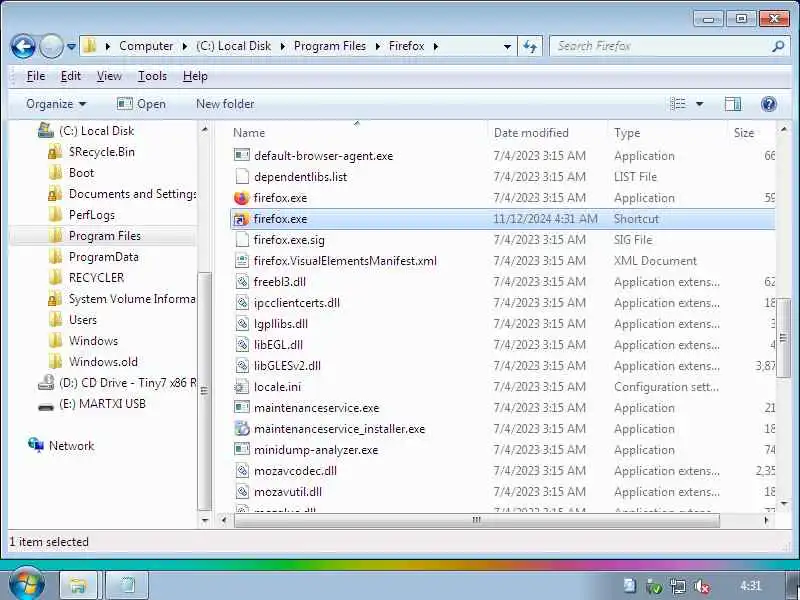This screenshot has width=800, height=600.
Task: Open the Edit menu
Action: coord(70,76)
